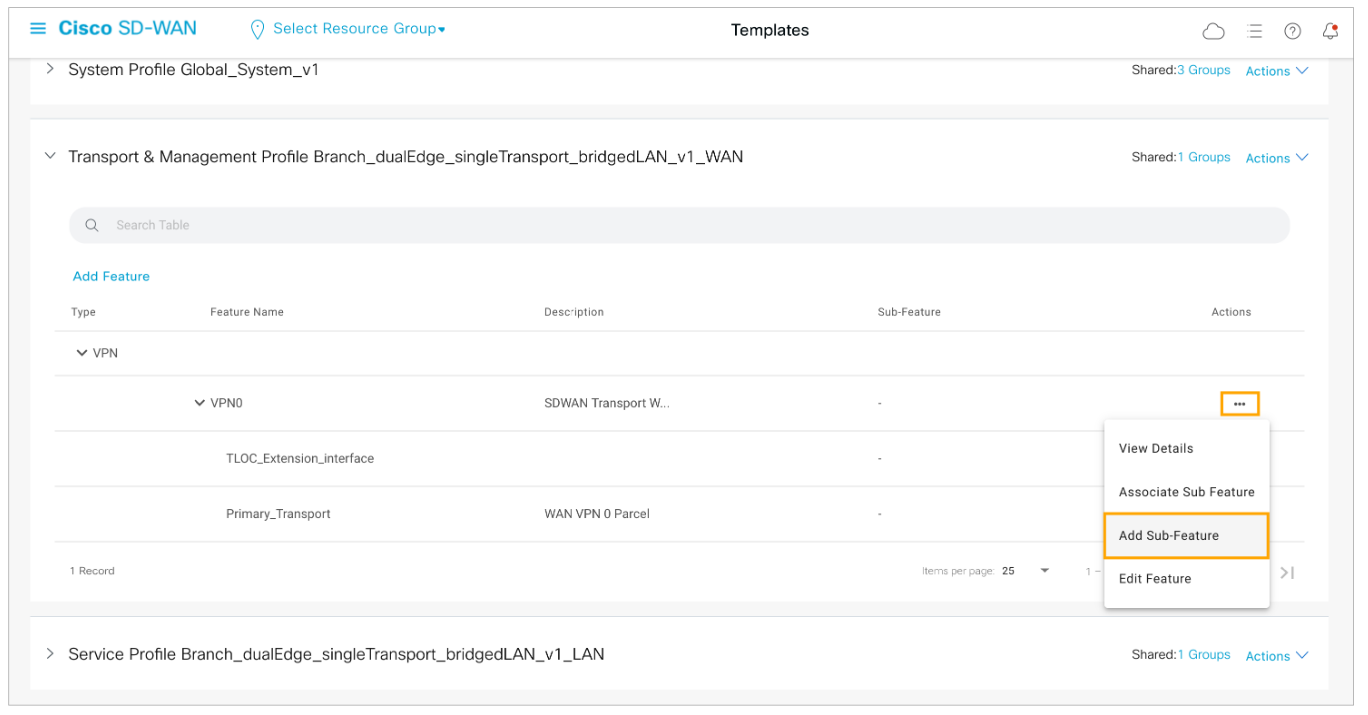Choose View Details in the context menu
Image resolution: width=1368 pixels, height=715 pixels.
click(1156, 449)
